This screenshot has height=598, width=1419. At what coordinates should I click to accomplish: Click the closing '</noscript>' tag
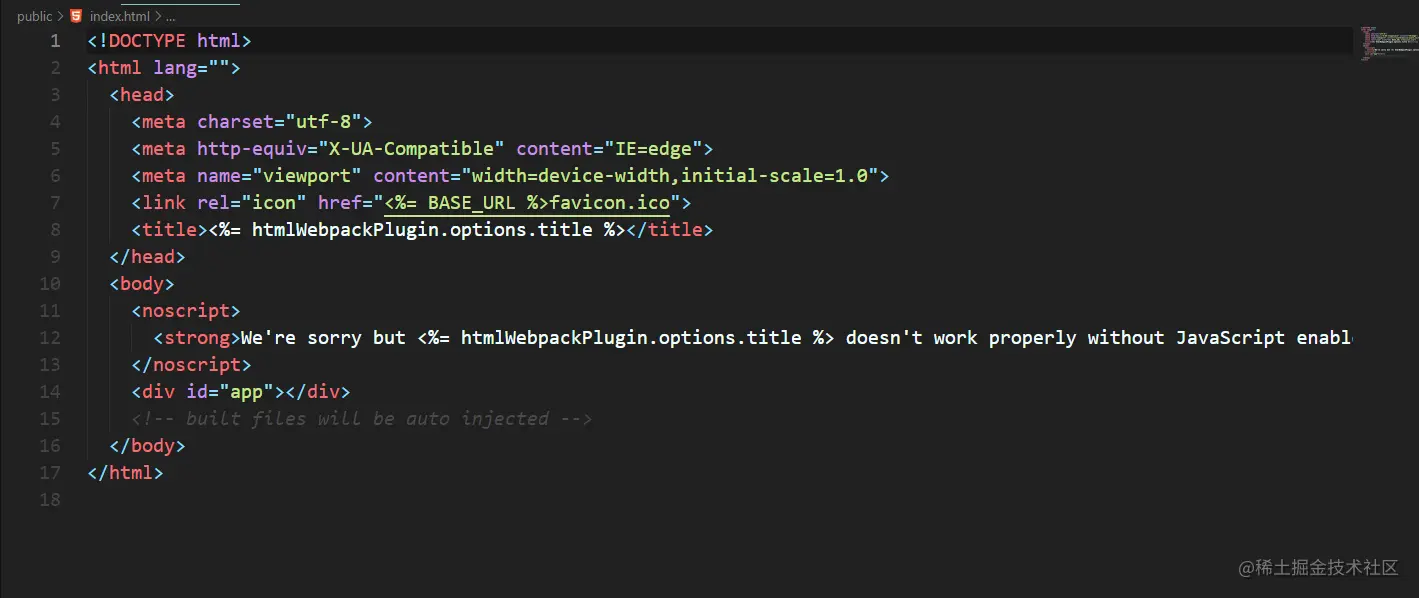(191, 365)
